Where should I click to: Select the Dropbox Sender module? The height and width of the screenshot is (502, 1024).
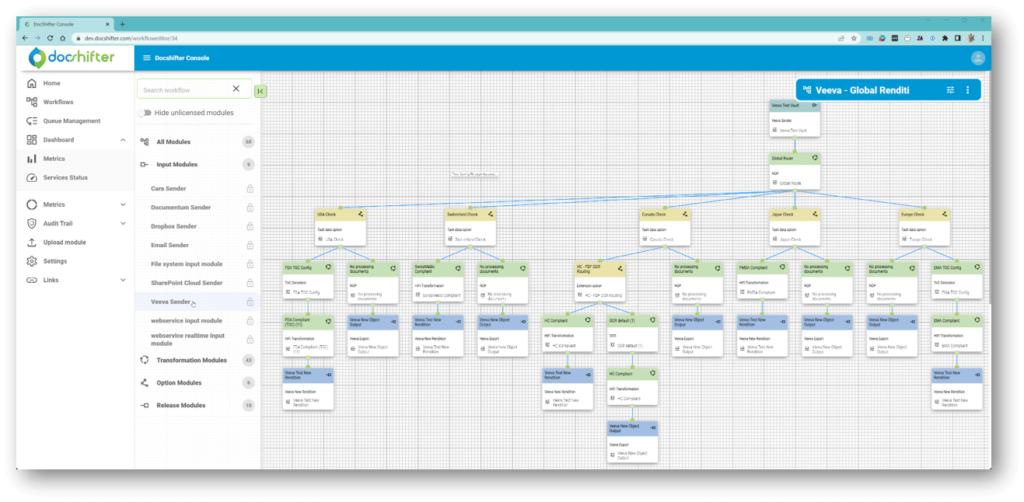(x=174, y=227)
